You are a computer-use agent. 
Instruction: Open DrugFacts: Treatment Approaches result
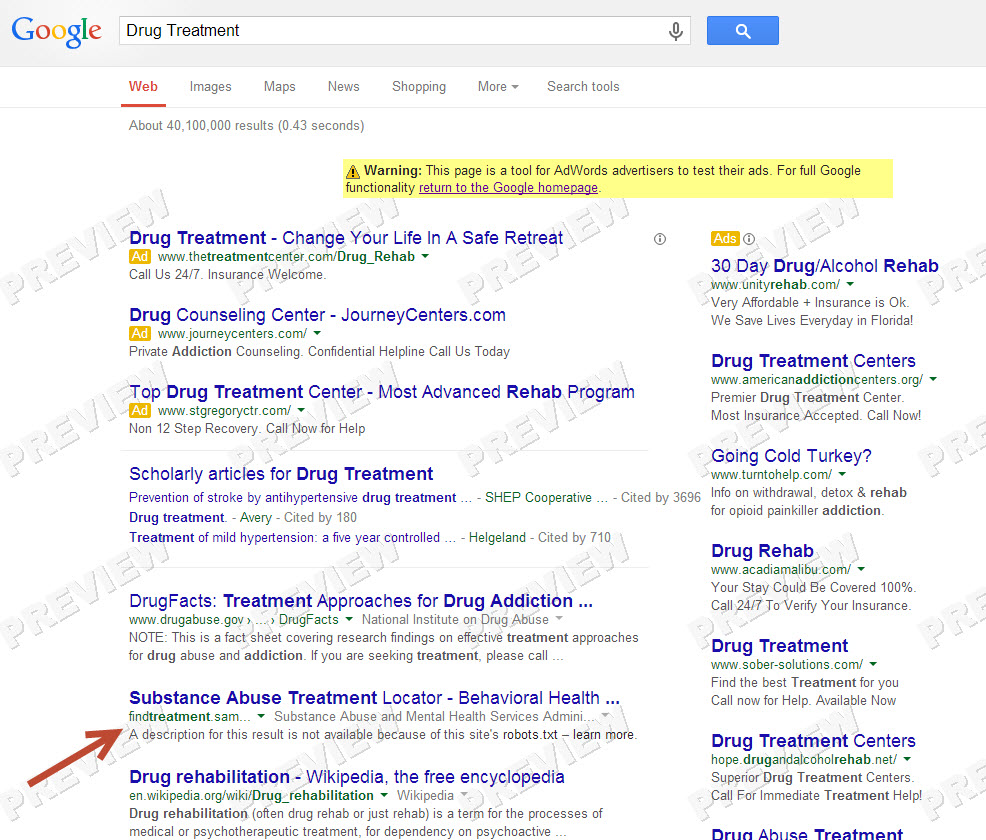pos(361,601)
